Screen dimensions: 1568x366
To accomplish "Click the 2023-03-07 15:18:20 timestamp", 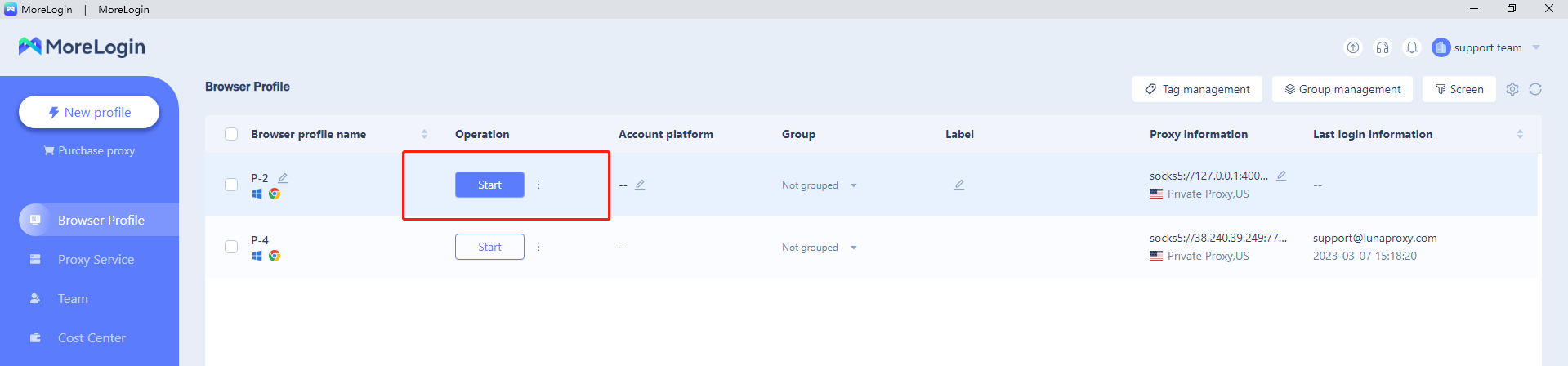I will click(1365, 256).
